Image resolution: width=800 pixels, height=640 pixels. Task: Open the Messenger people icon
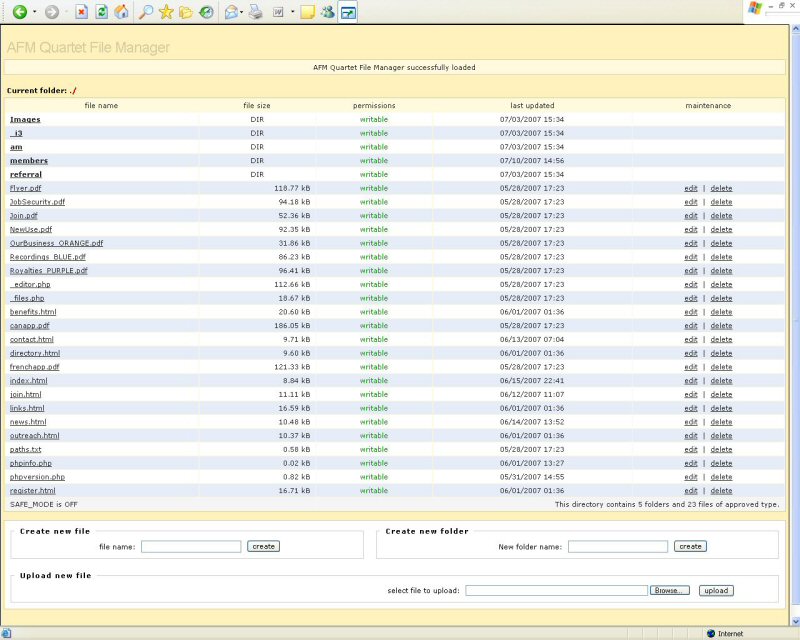tap(328, 12)
